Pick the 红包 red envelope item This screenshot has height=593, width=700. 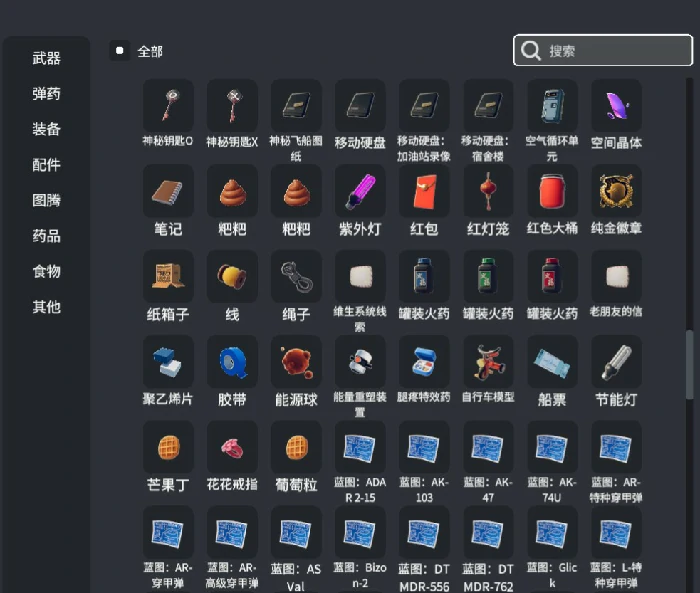tap(424, 191)
